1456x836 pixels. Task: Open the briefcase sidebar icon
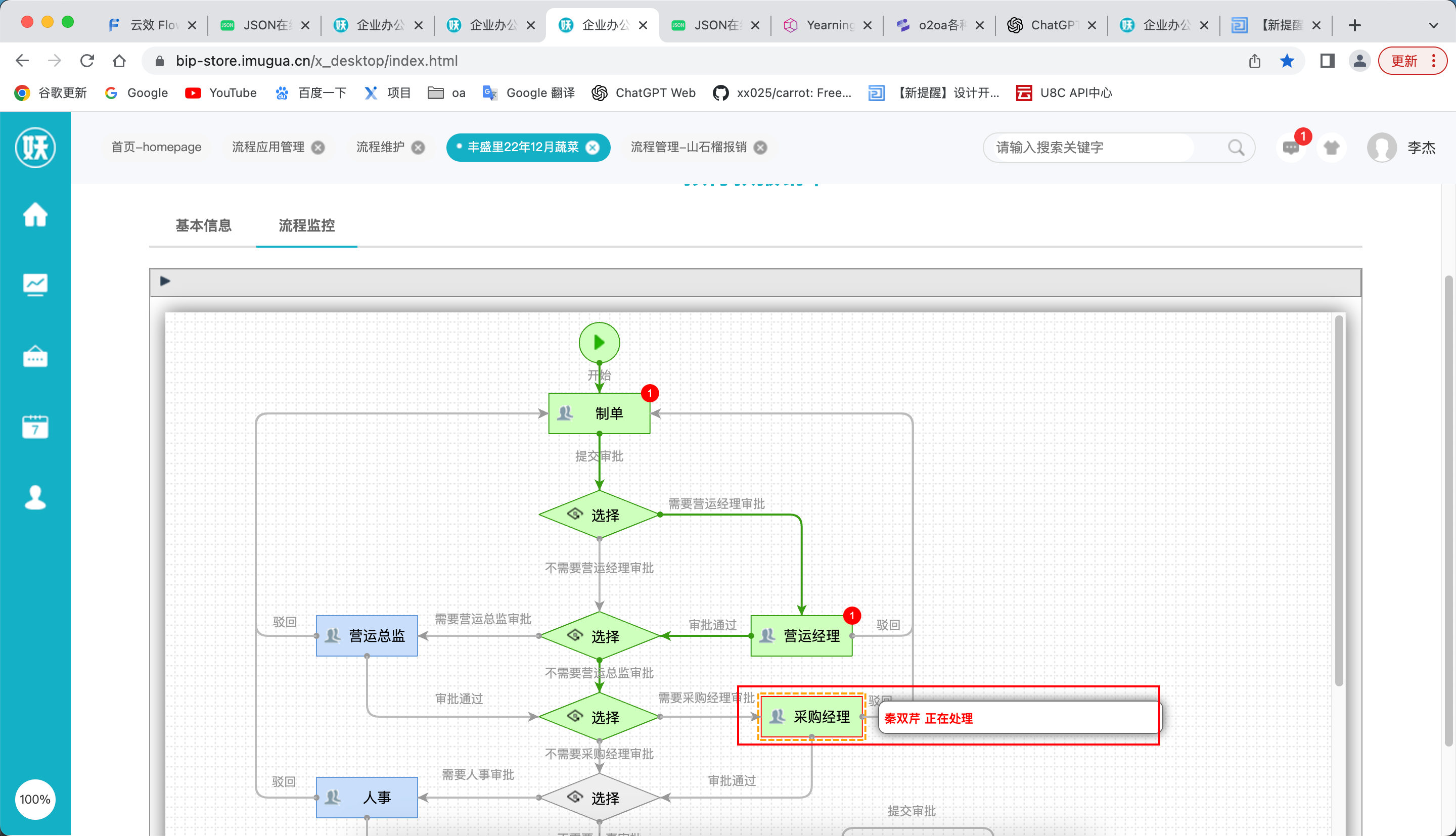(x=35, y=356)
